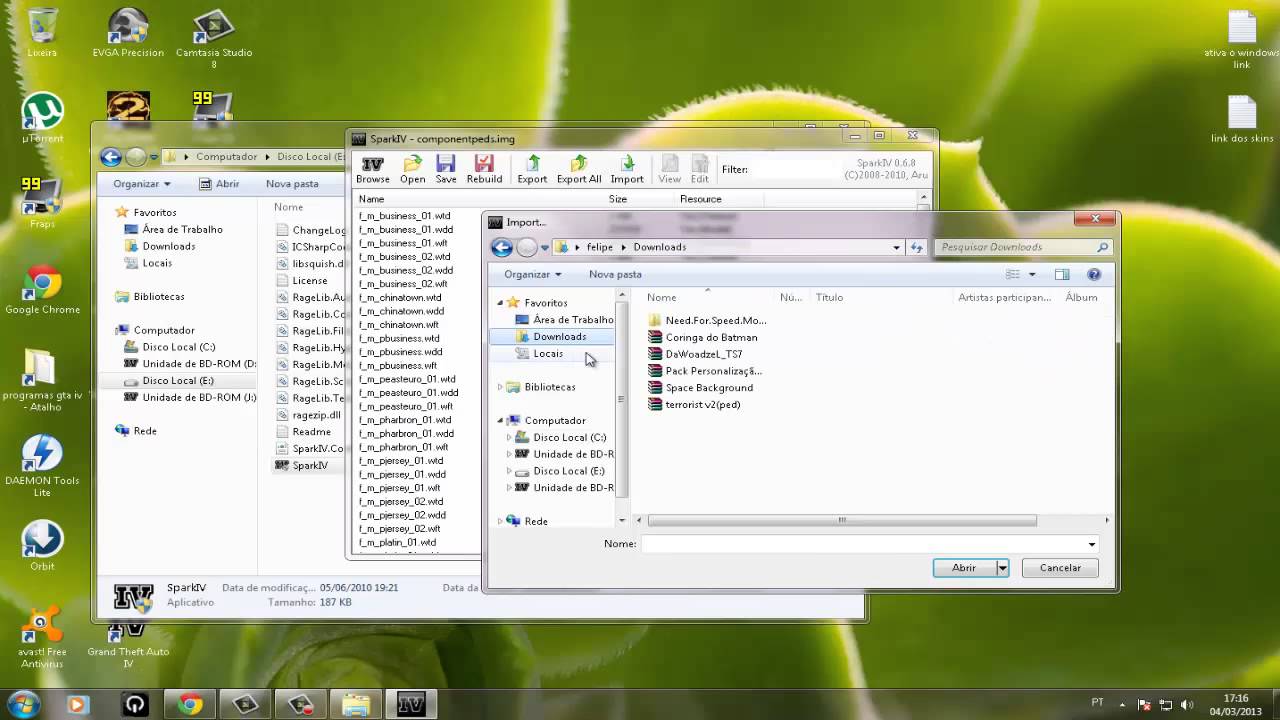Open the Nome filename dropdown arrow
This screenshot has height=720, width=1280.
tap(1091, 544)
